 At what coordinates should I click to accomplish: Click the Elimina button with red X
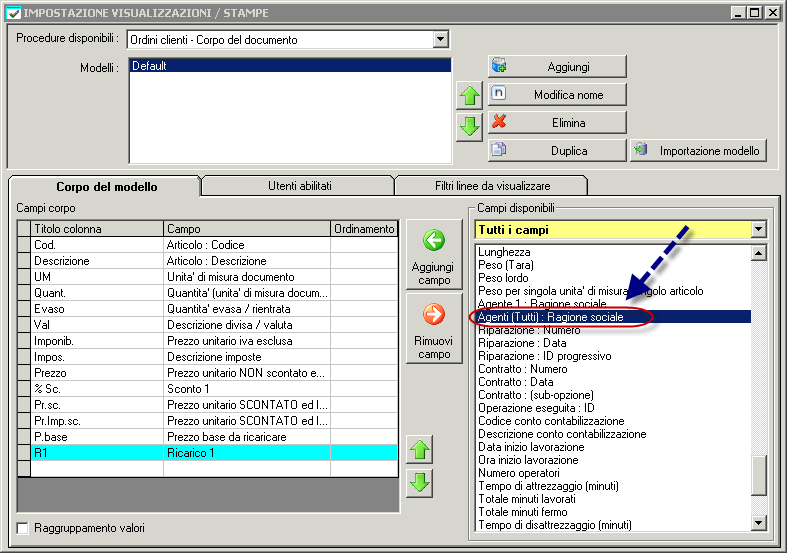click(557, 122)
